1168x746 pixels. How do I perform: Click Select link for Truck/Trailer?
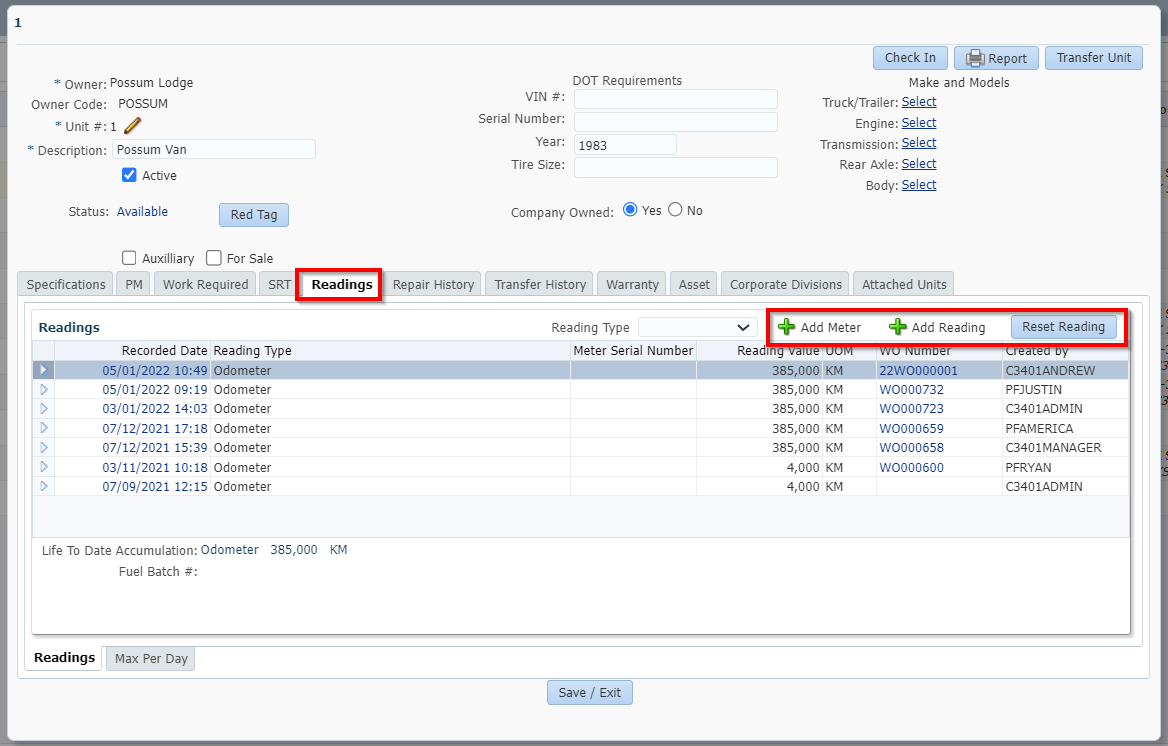point(918,101)
